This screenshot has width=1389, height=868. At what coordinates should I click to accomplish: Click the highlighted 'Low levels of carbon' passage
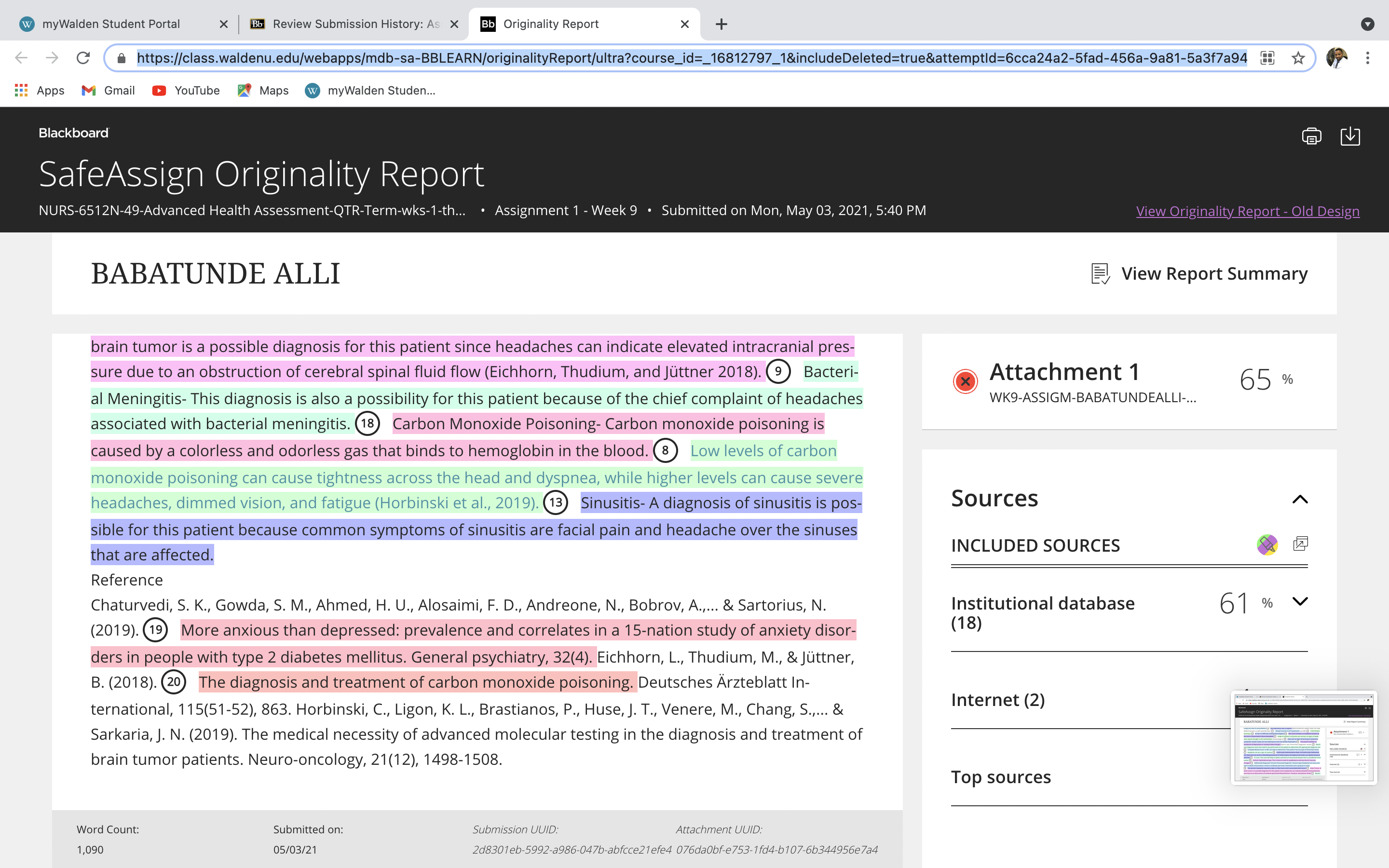click(477, 477)
